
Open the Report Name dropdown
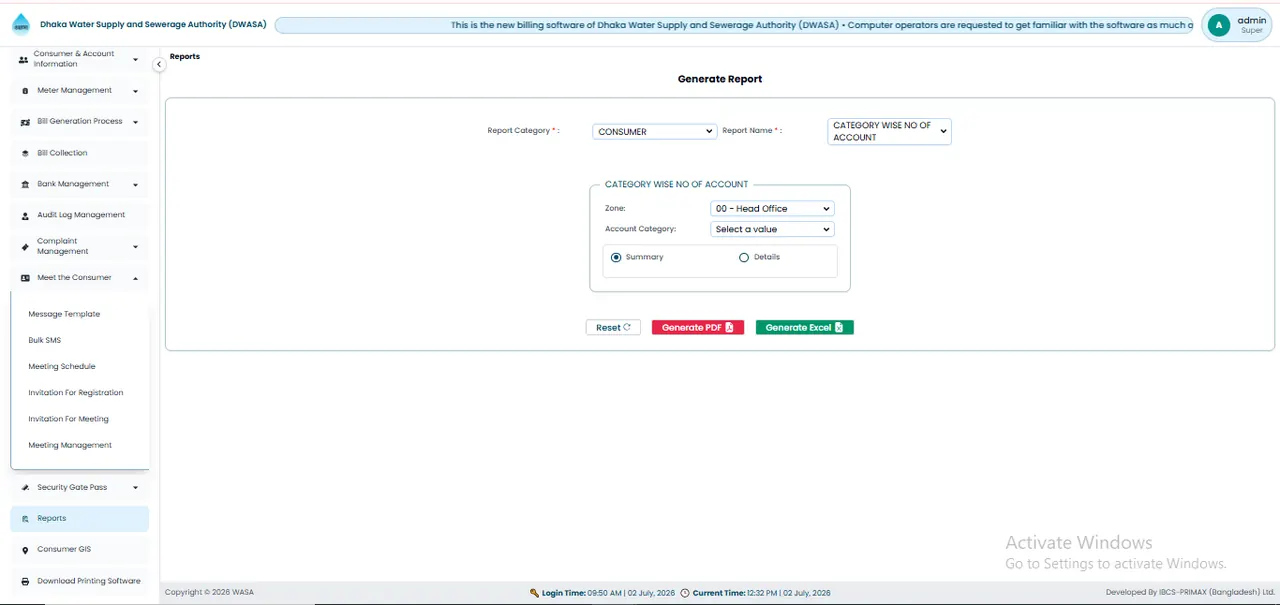click(x=890, y=132)
